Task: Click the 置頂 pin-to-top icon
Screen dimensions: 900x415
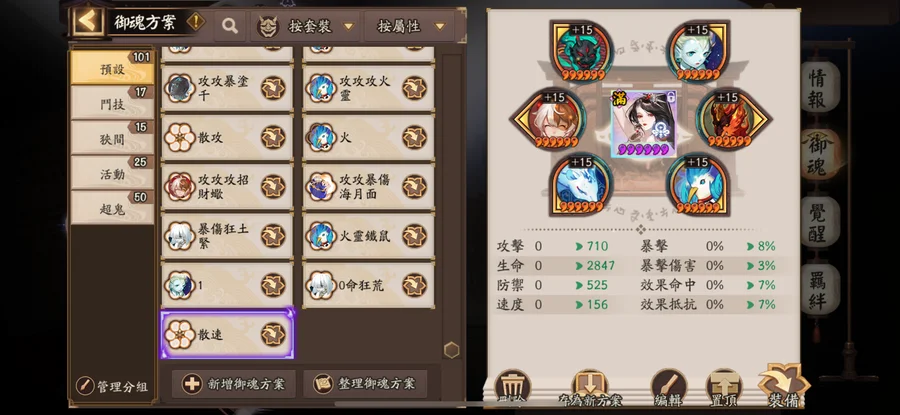Action: 723,387
